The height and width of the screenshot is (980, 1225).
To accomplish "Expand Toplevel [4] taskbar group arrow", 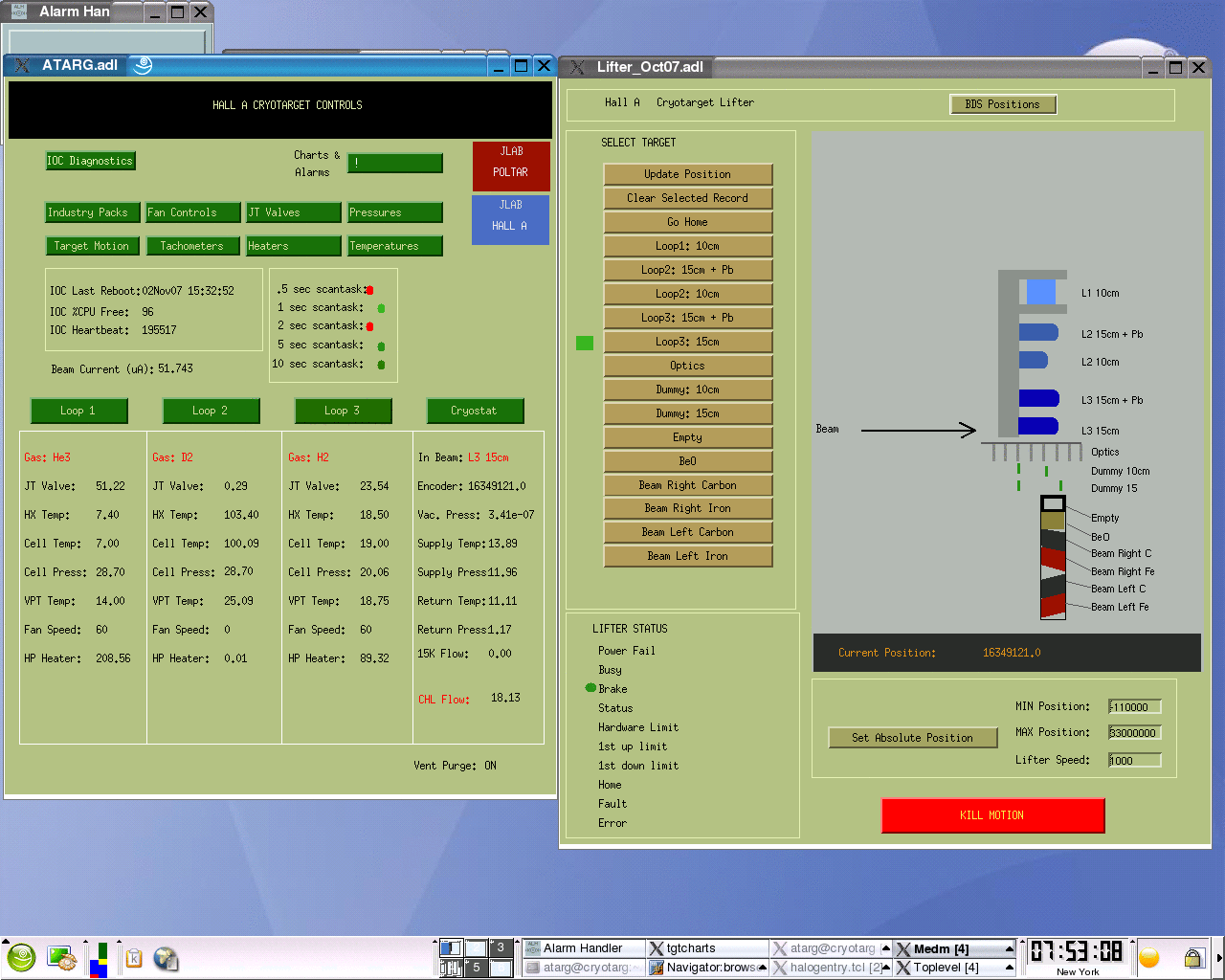I will tap(1009, 968).
